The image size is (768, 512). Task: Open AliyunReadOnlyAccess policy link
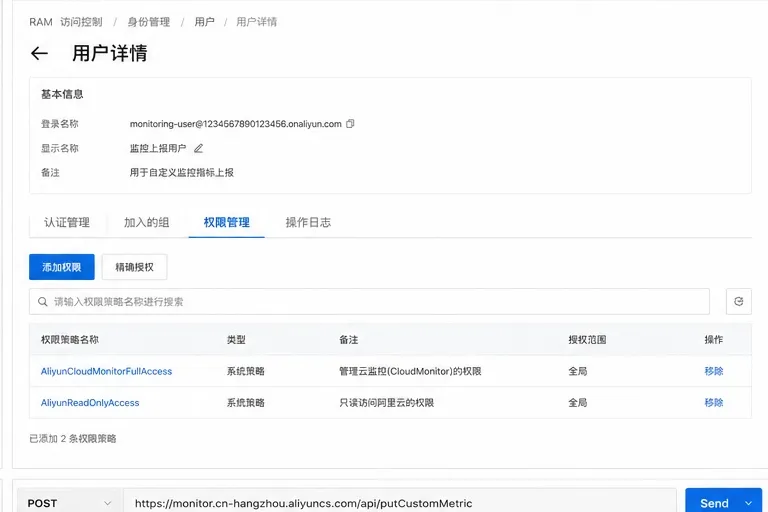click(90, 403)
